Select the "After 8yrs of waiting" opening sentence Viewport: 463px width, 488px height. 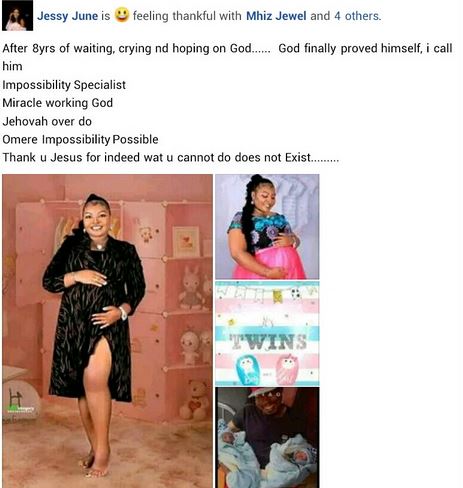(x=227, y=57)
